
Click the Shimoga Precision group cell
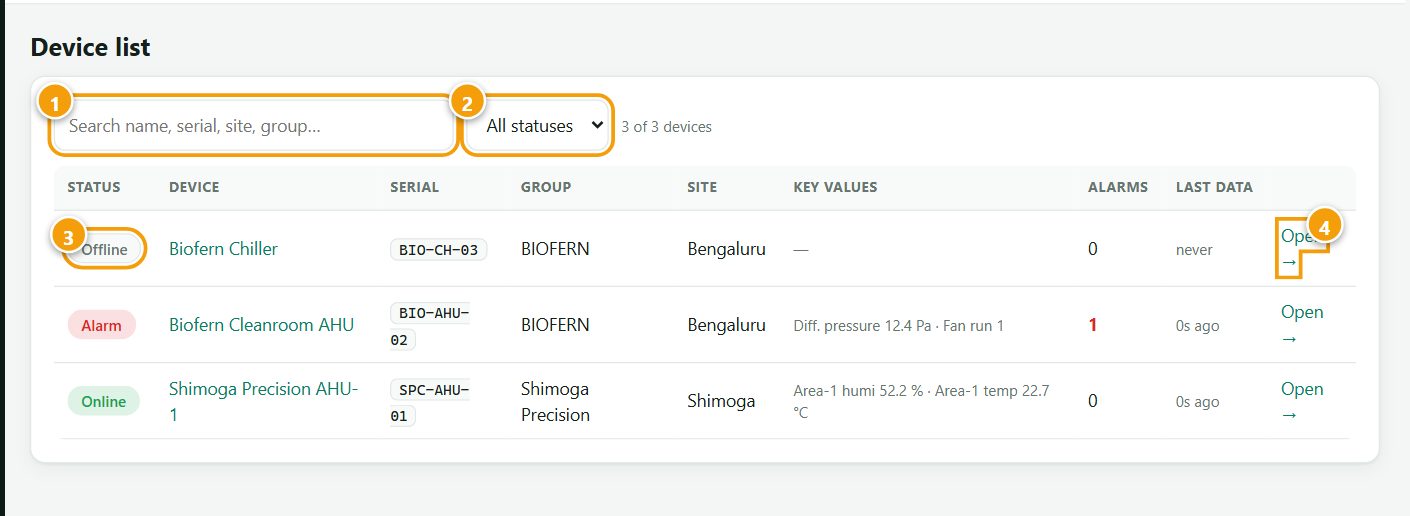[x=555, y=401]
